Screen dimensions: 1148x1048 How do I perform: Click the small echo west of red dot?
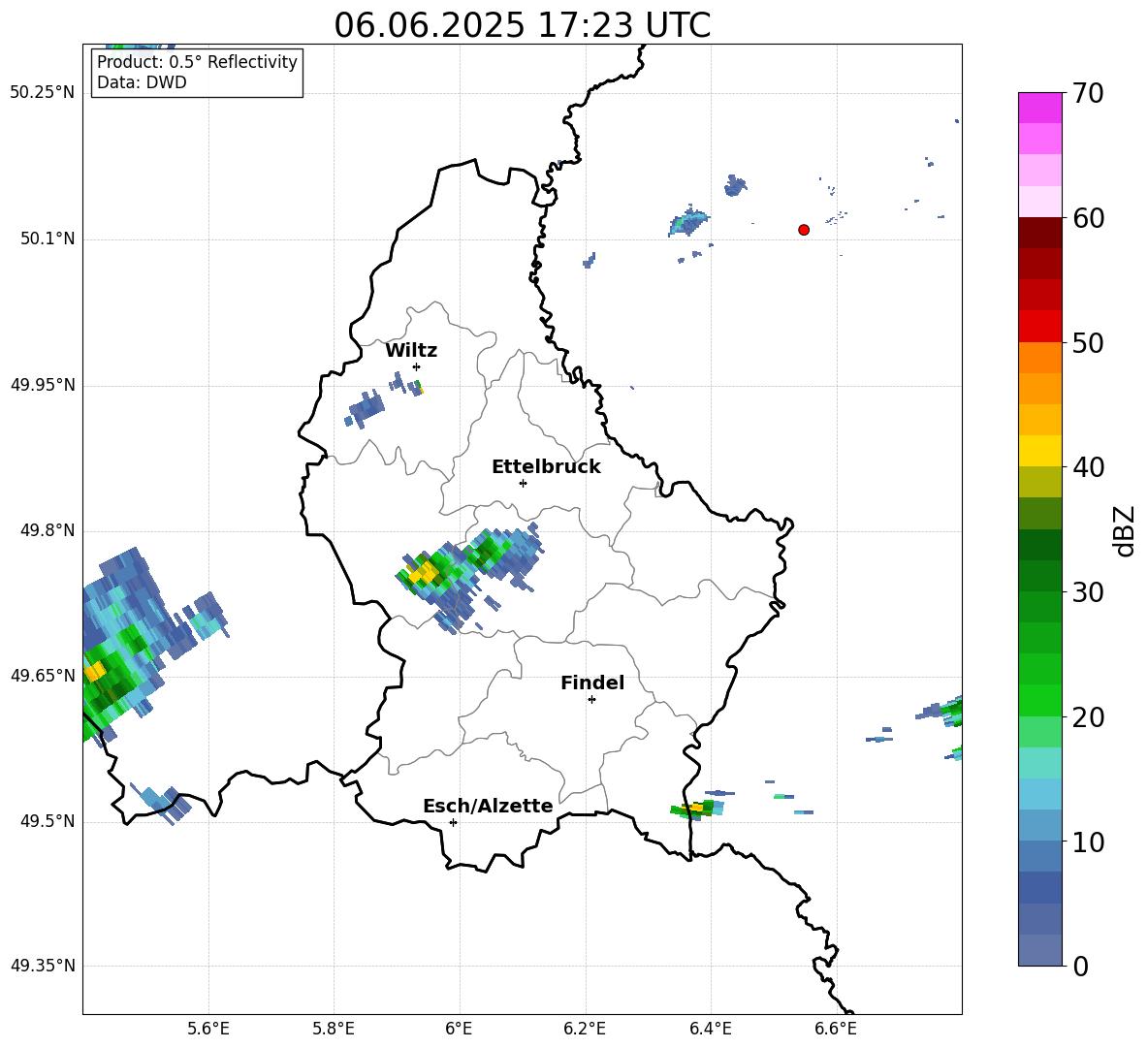coord(688,221)
